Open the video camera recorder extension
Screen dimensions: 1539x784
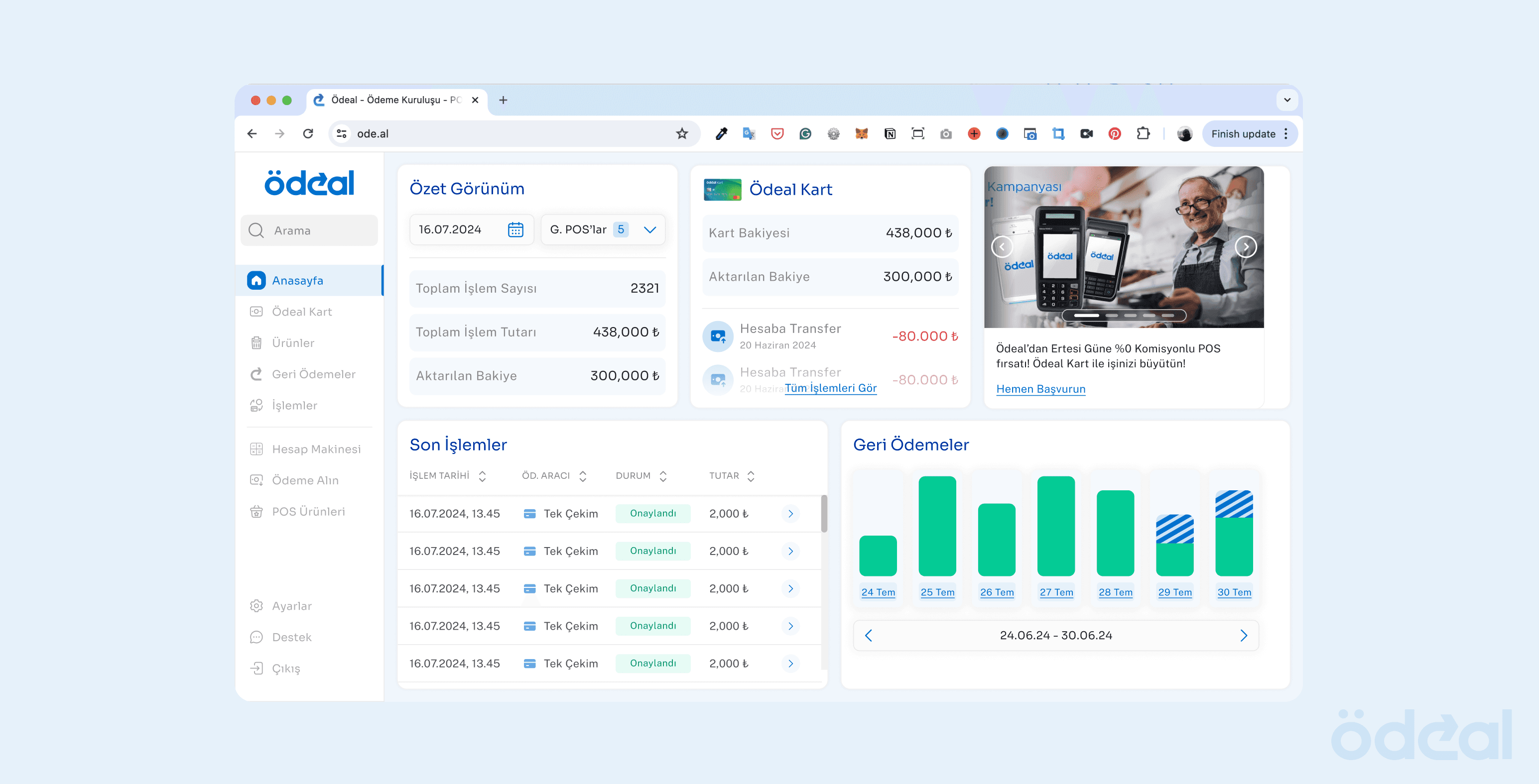(1086, 134)
